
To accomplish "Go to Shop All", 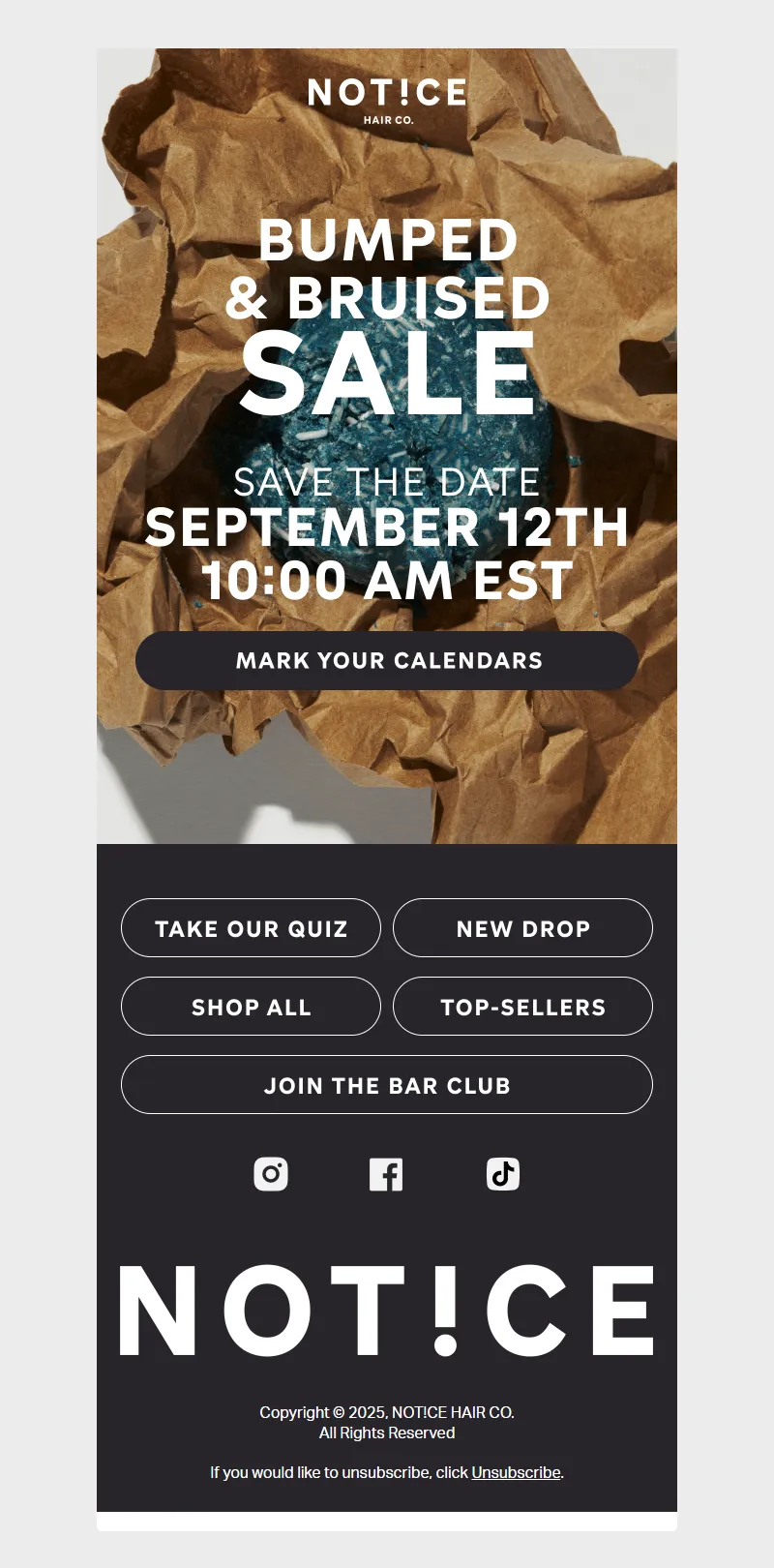I will coord(251,1007).
